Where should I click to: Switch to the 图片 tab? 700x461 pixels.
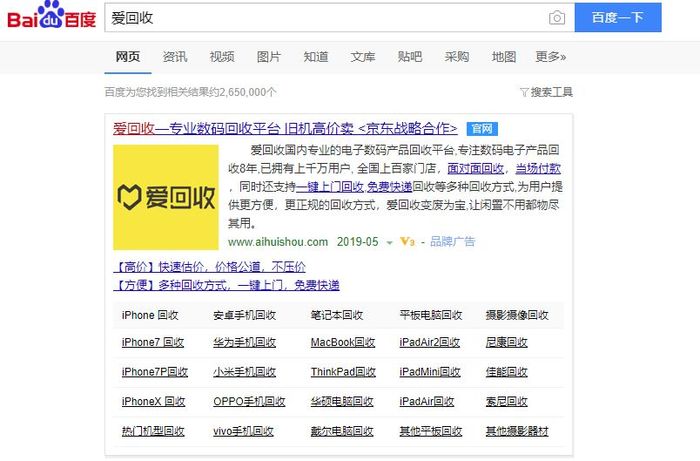pos(269,57)
